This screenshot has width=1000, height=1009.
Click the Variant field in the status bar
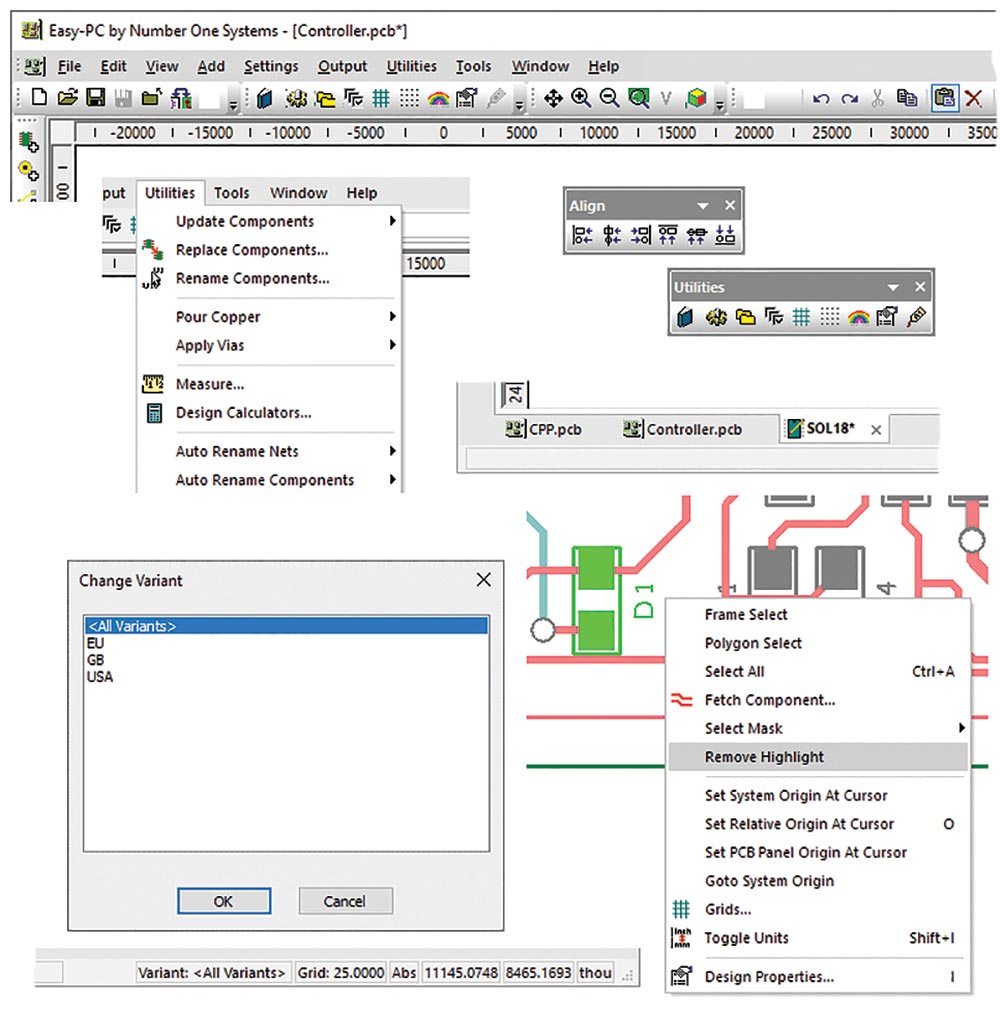pyautogui.click(x=212, y=972)
